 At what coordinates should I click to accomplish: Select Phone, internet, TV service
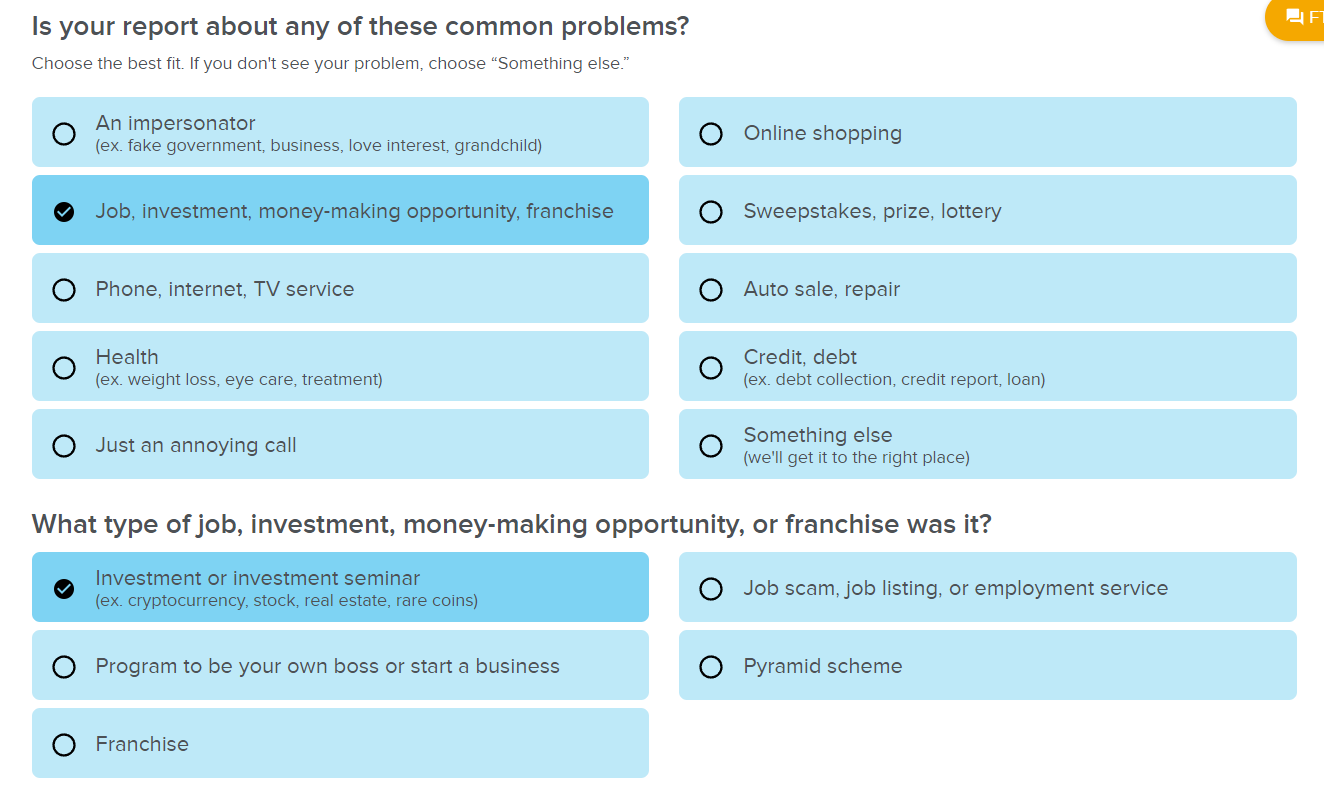[x=340, y=288]
